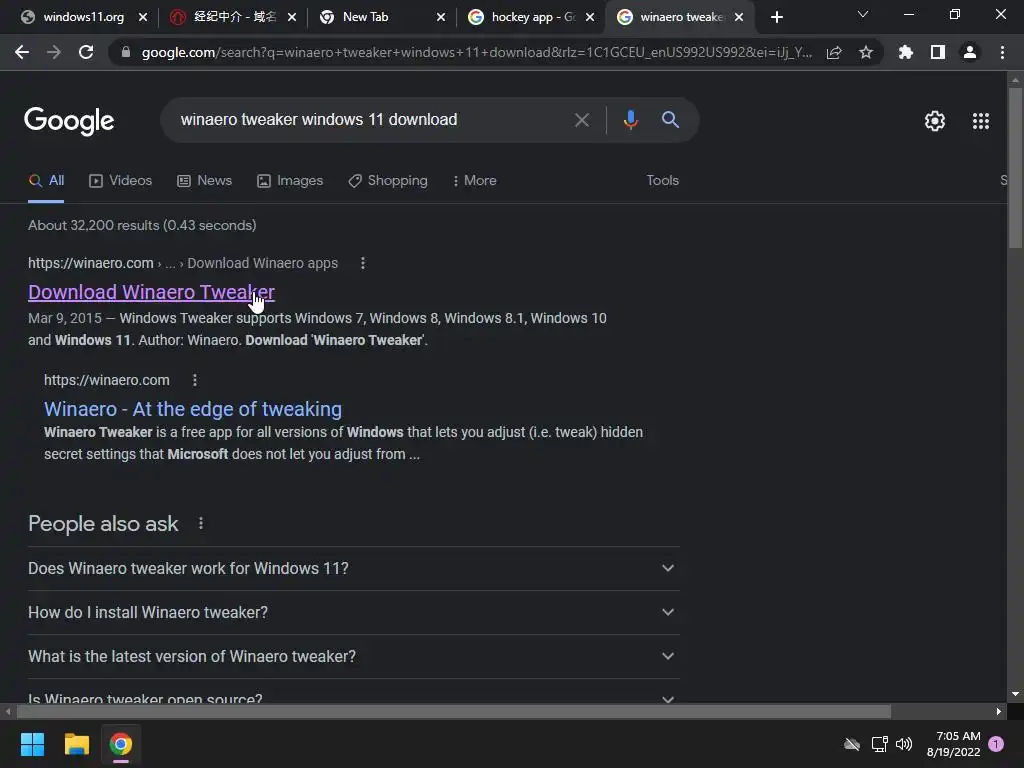1024x768 pixels.
Task: Open the More filters dropdown
Action: 474,181
